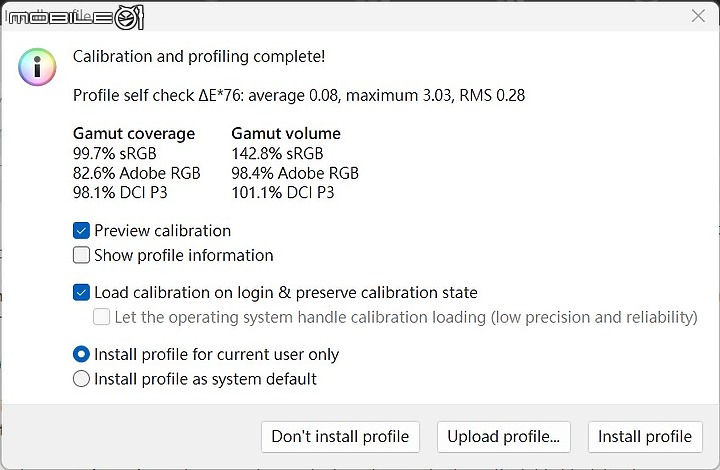
Task: Click the Don't install profile button
Action: 340,436
